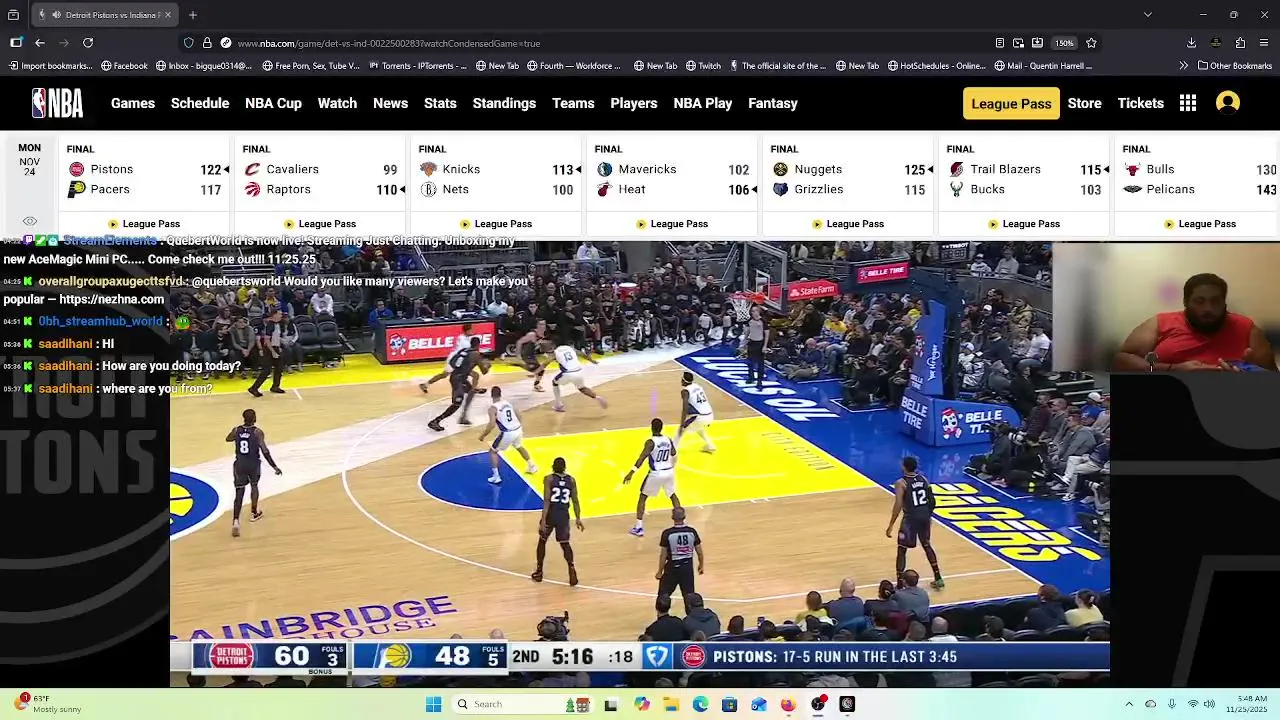The image size is (1280, 720).
Task: Open the Firefox sidebar toggle icon
Action: click(16, 43)
